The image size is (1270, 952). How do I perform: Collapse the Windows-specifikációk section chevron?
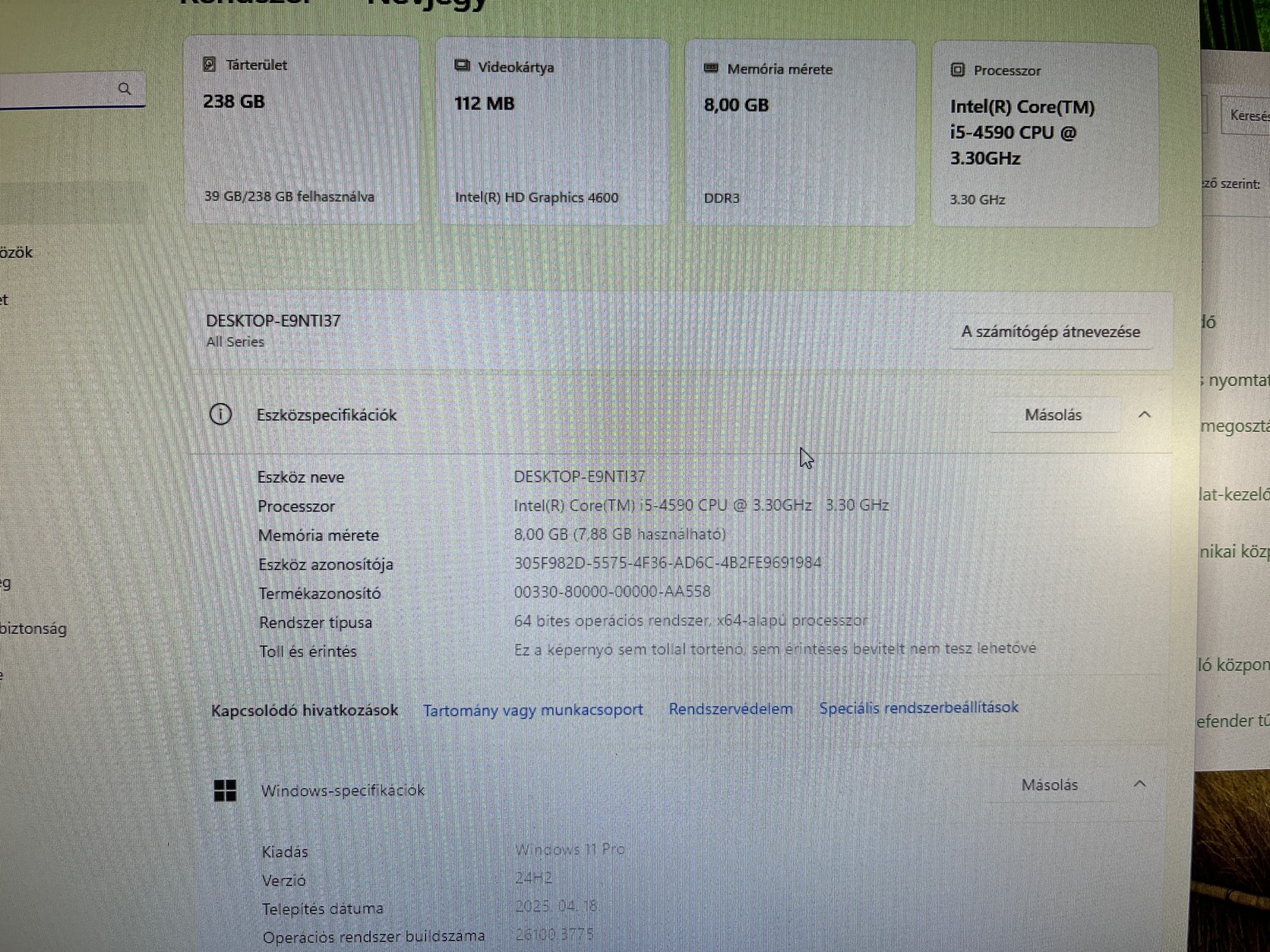coord(1139,784)
